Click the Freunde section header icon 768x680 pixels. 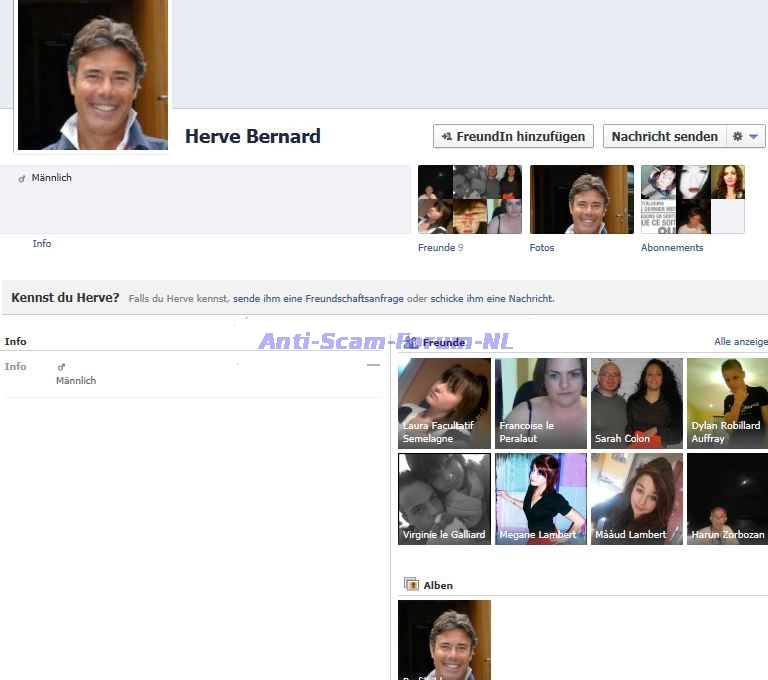[x=411, y=342]
